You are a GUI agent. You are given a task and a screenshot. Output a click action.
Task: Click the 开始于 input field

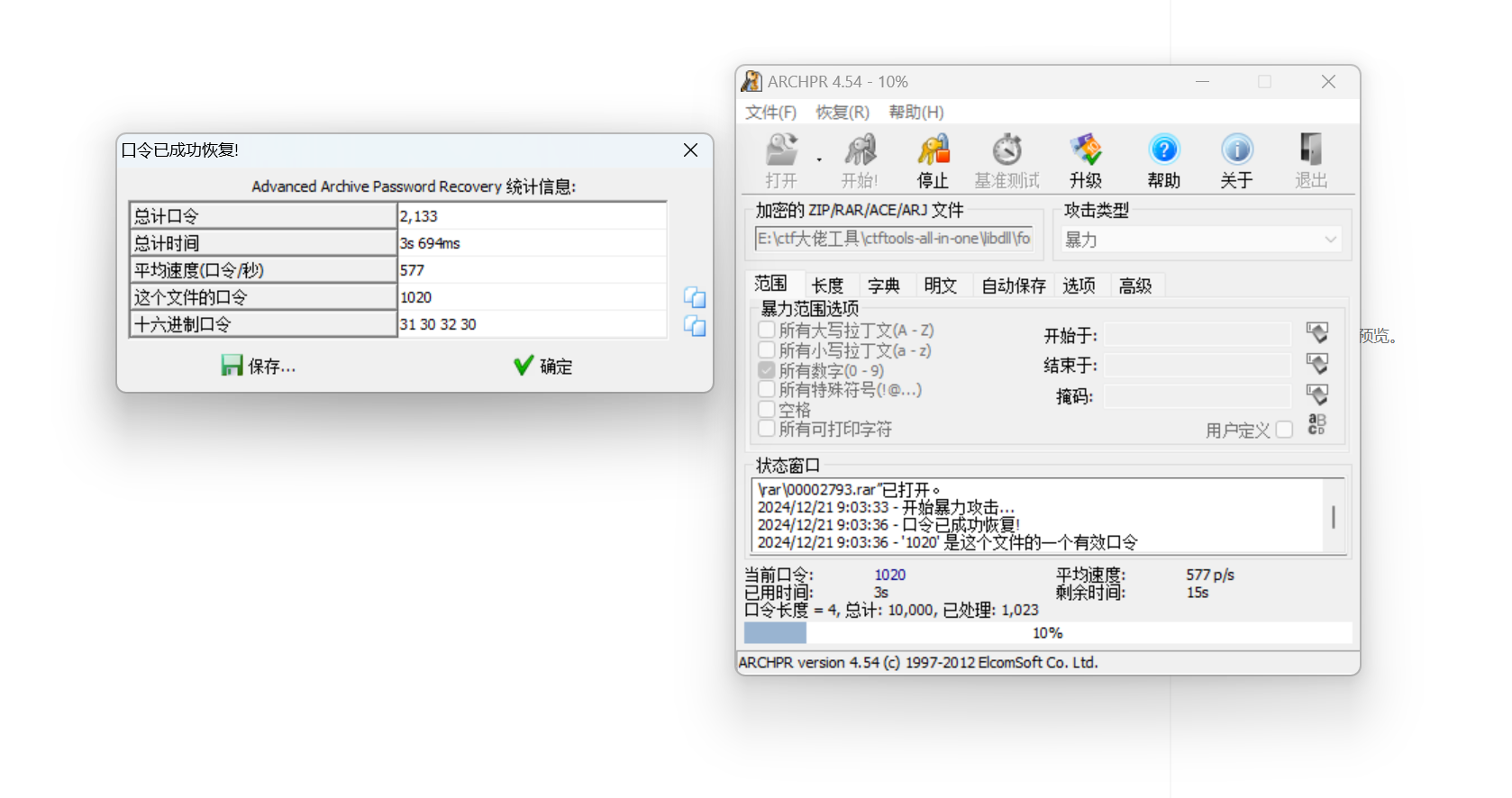1198,335
